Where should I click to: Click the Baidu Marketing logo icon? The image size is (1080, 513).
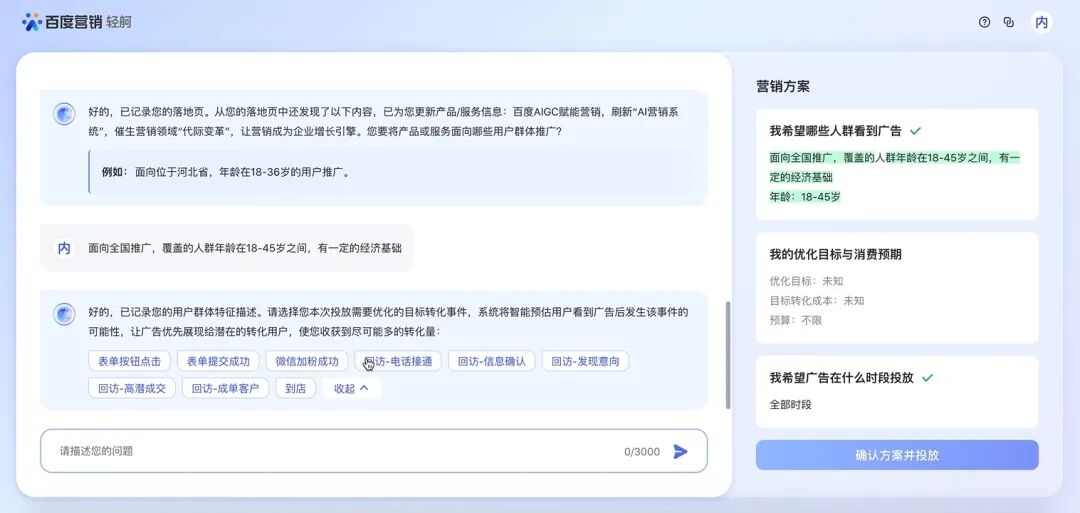click(x=32, y=22)
